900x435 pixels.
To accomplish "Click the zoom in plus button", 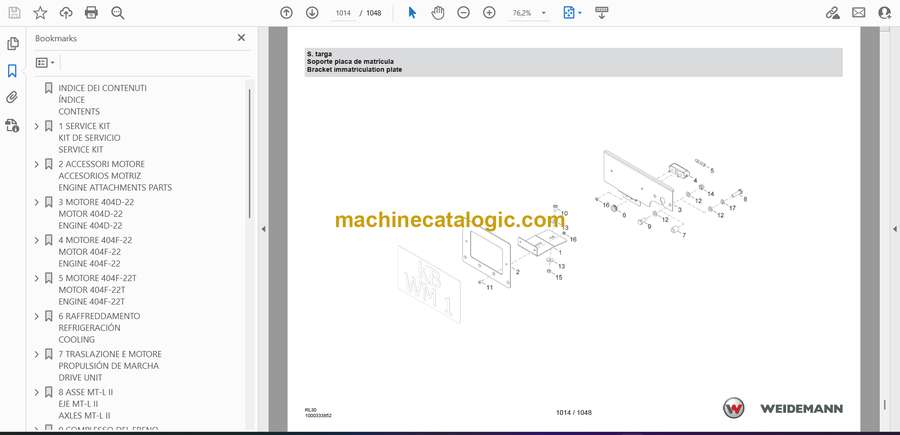I will 489,12.
